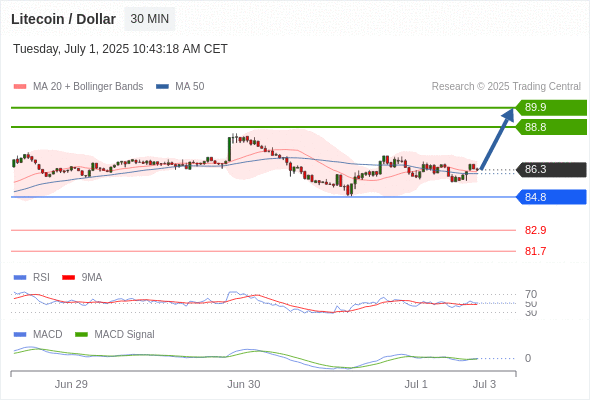
Task: Select the 84.8 blue pivot price tag
Action: pyautogui.click(x=551, y=197)
